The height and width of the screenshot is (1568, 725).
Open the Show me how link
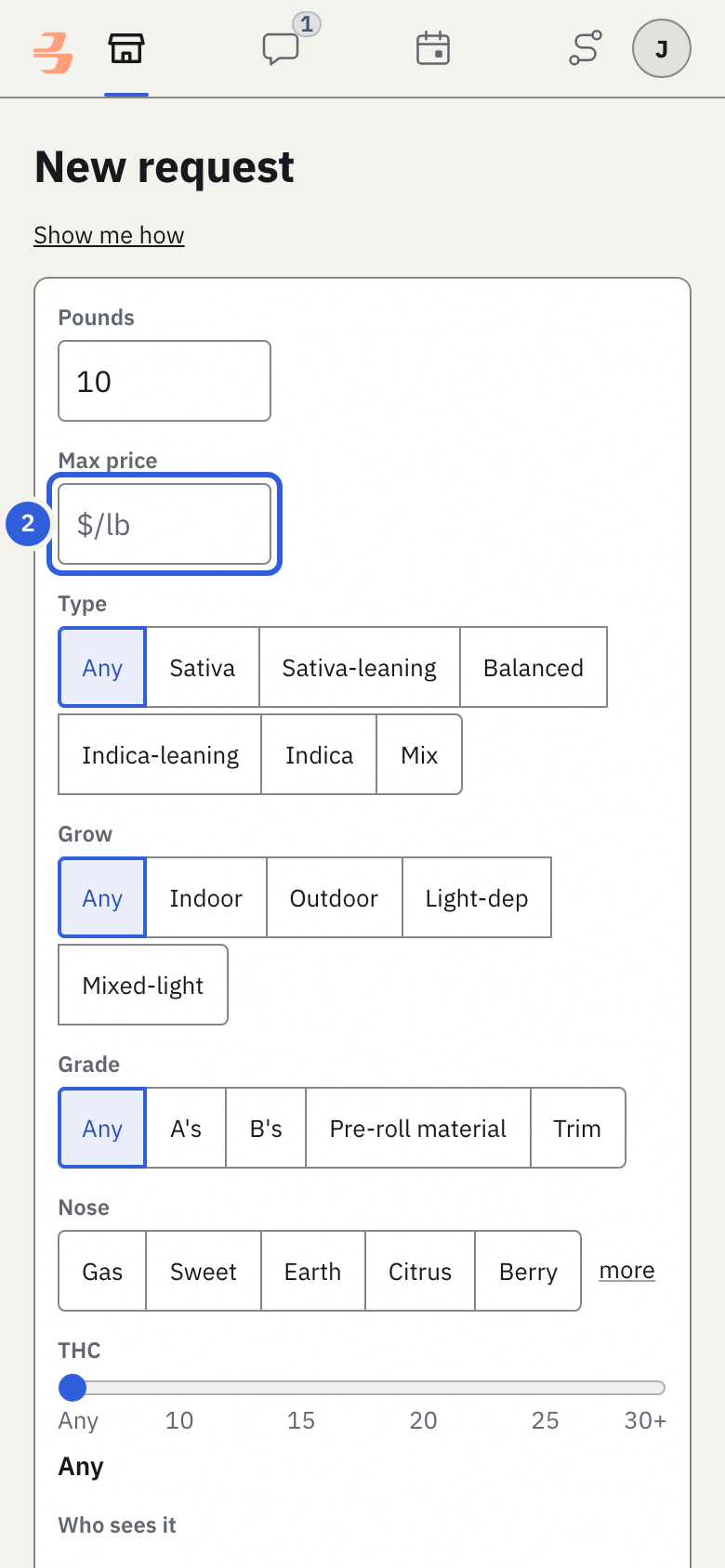[110, 235]
